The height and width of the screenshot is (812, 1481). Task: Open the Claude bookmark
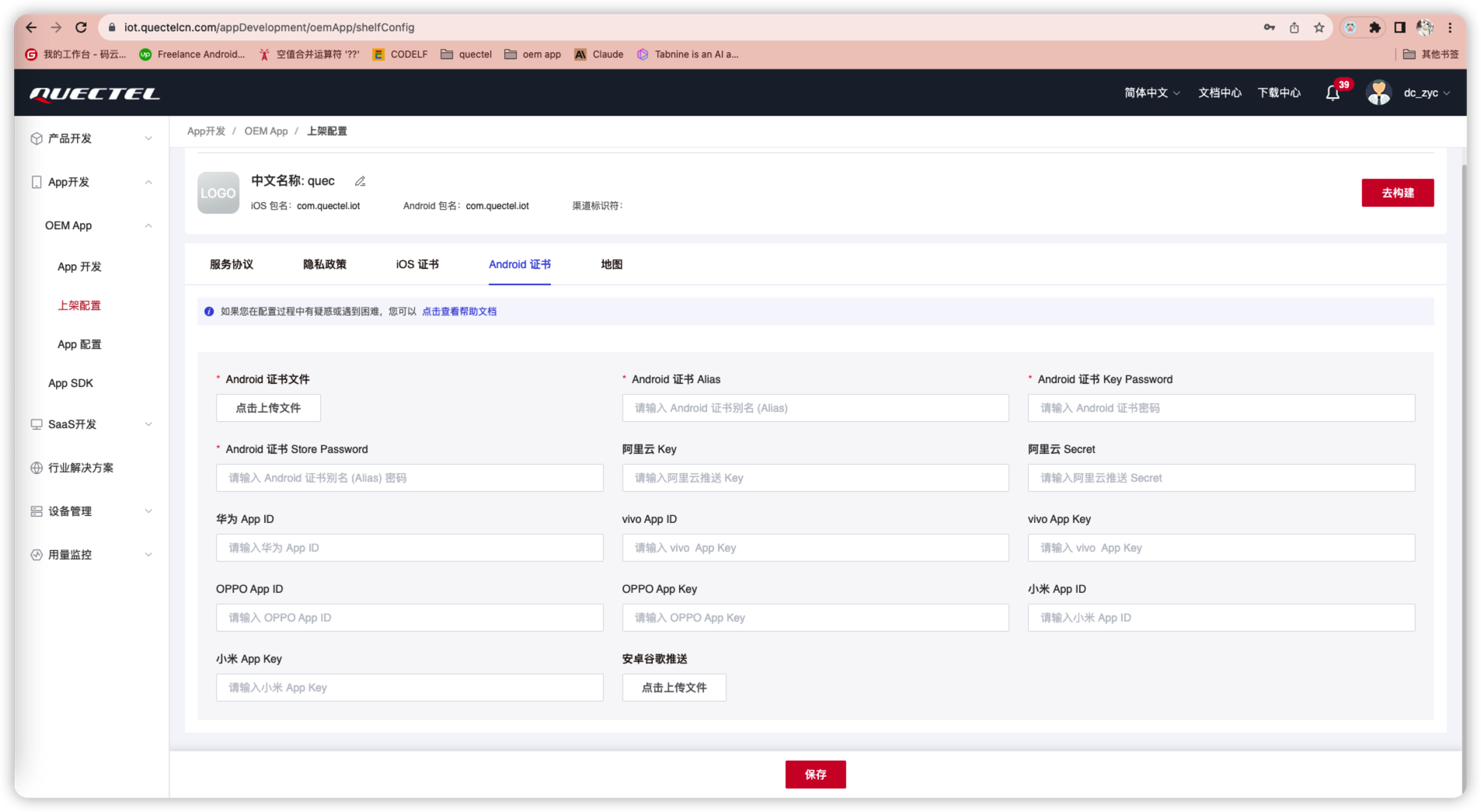point(599,54)
